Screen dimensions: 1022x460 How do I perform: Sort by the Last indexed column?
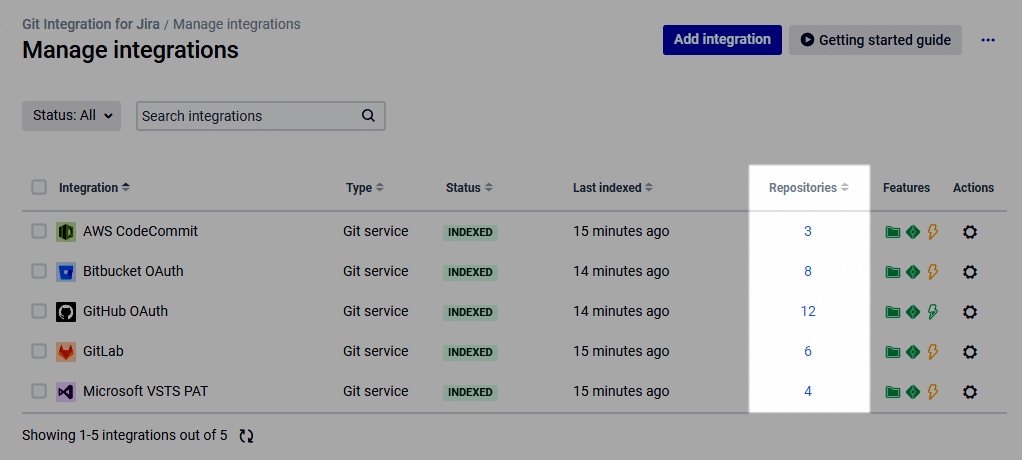pyautogui.click(x=613, y=188)
